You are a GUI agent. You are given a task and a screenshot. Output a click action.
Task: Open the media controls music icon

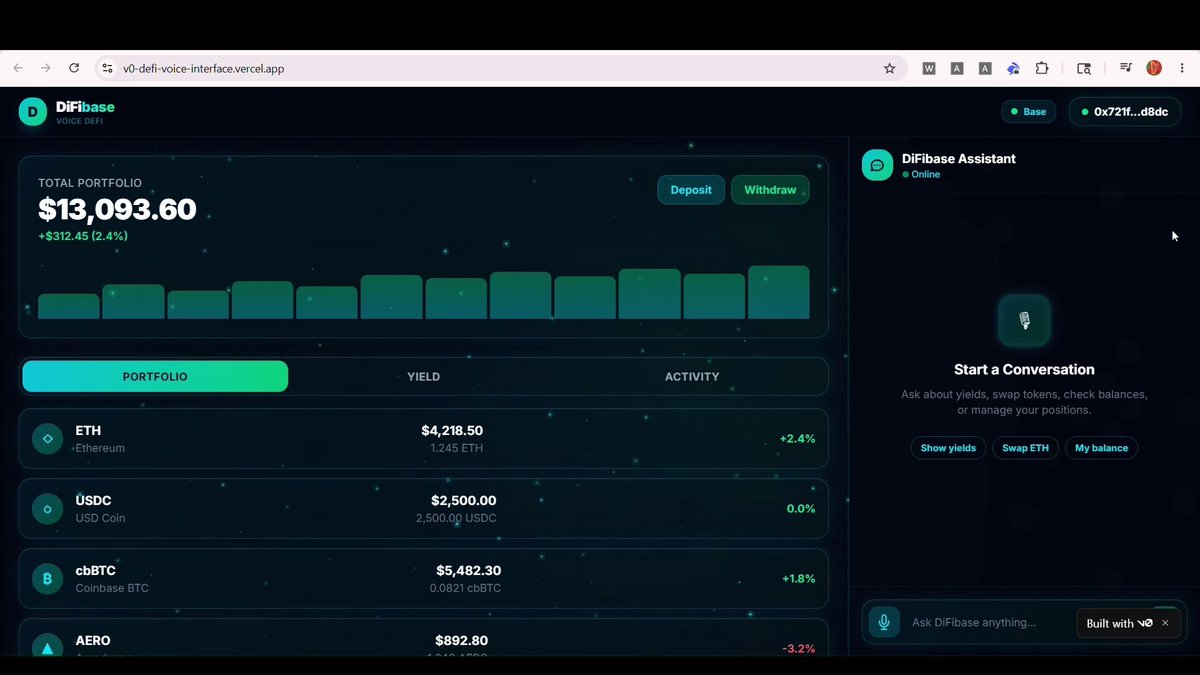click(x=1126, y=68)
